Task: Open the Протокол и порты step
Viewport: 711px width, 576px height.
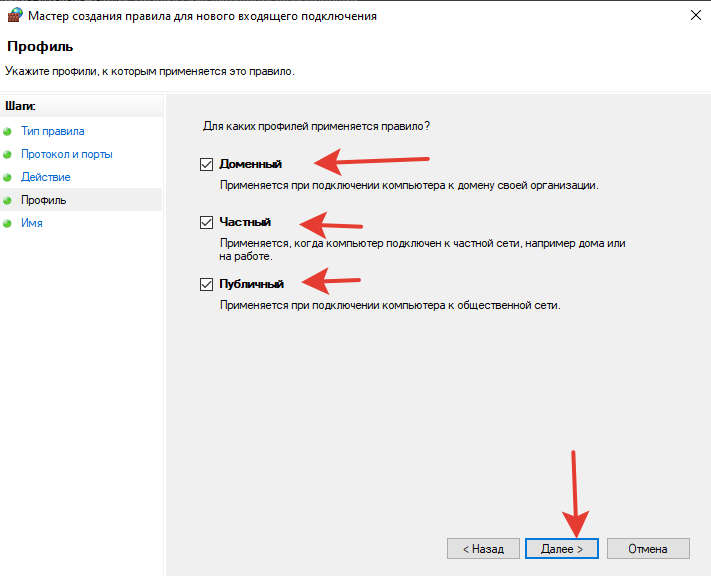Action: pyautogui.click(x=66, y=154)
